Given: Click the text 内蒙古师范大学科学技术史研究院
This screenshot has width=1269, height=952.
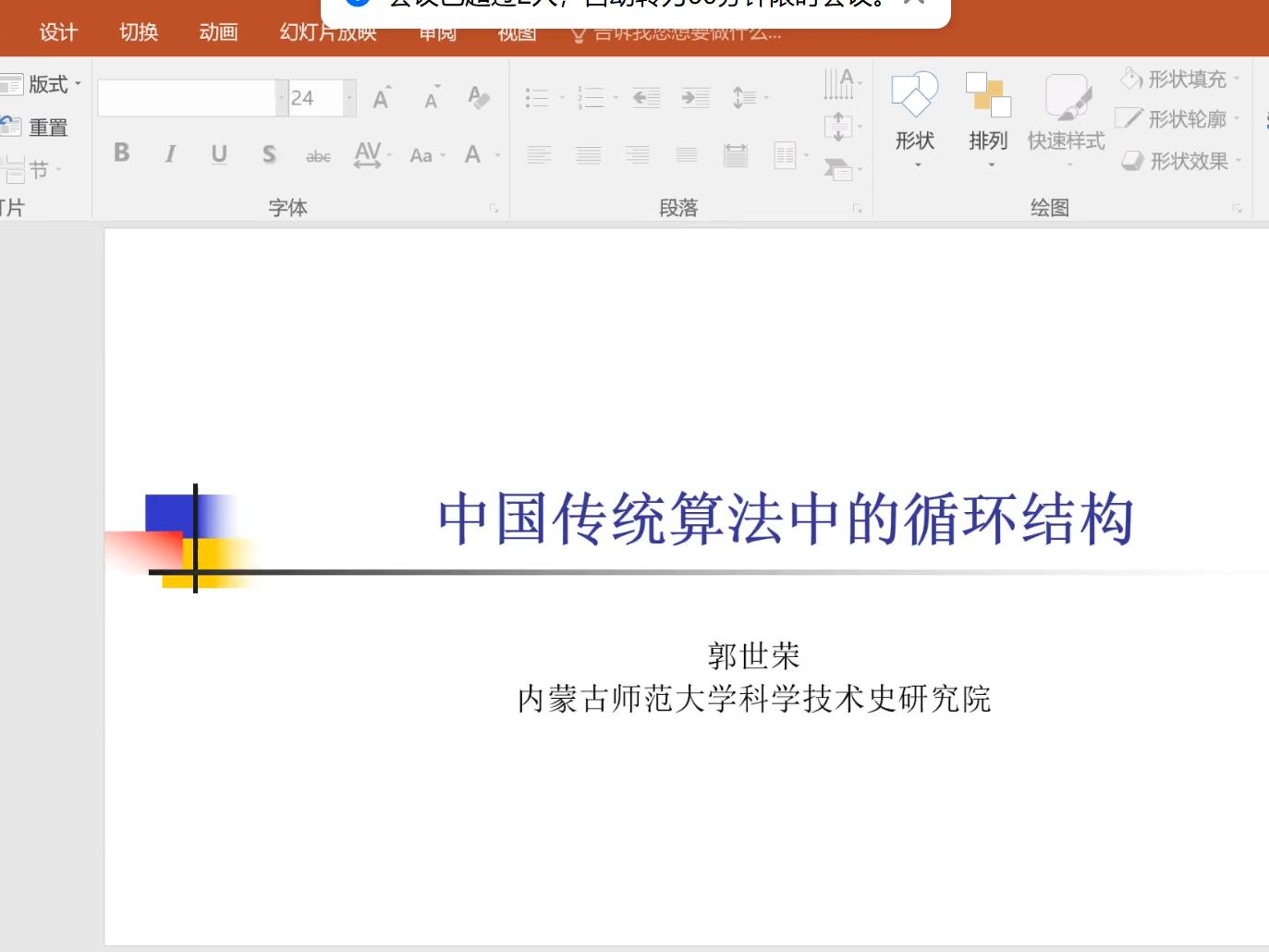Looking at the screenshot, I should point(754,699).
